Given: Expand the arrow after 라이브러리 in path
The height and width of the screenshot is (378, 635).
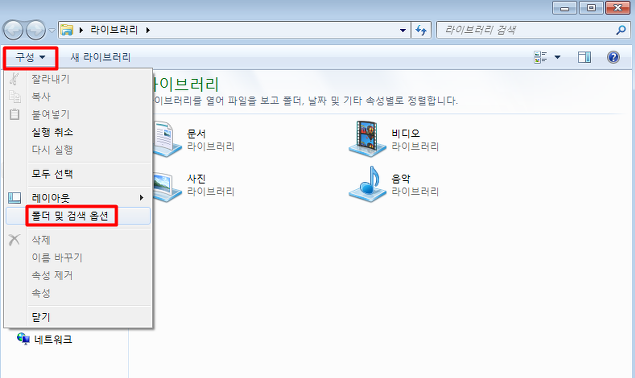Looking at the screenshot, I should tap(148, 30).
